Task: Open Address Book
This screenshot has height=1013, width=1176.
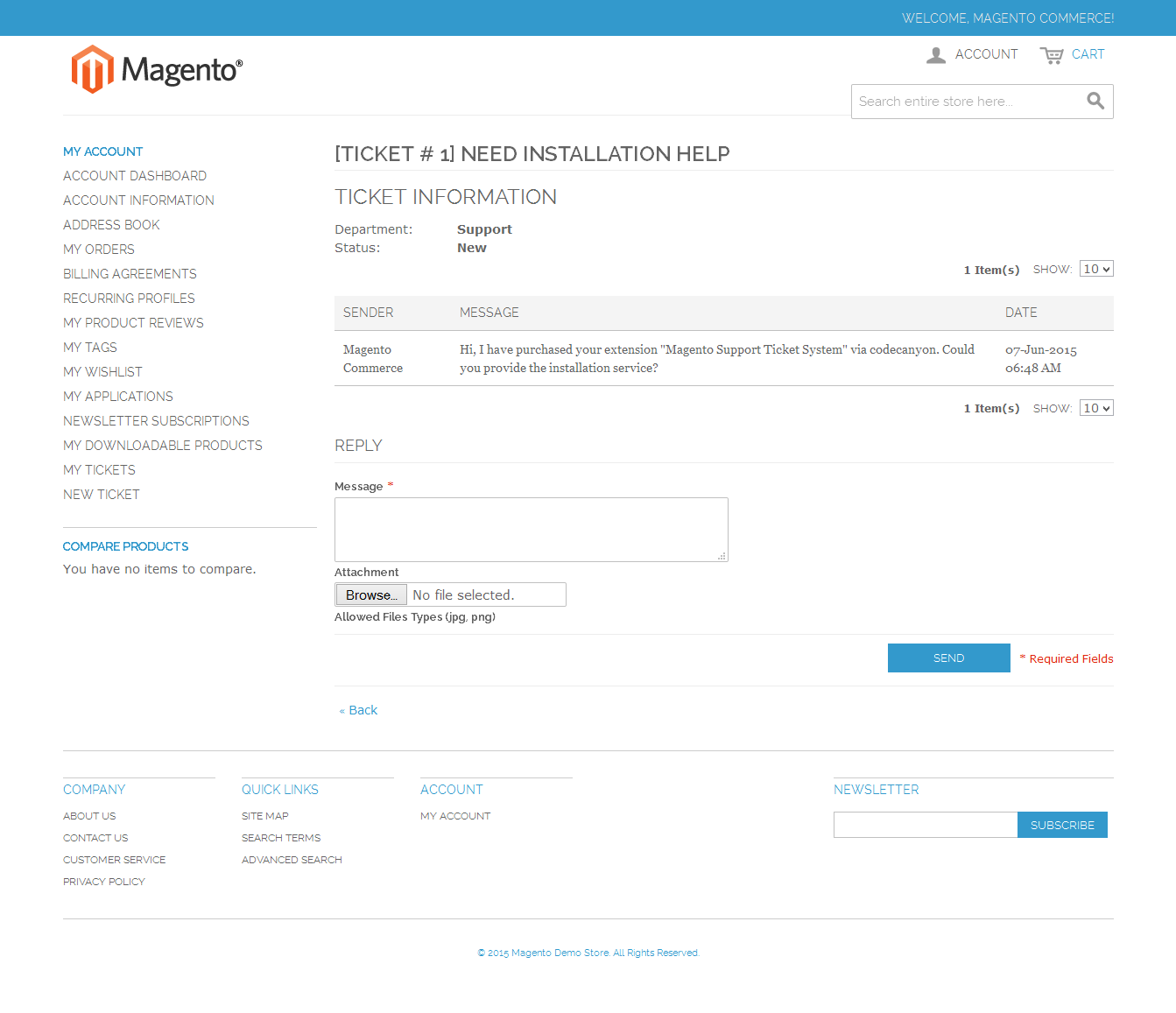Action: coord(111,225)
